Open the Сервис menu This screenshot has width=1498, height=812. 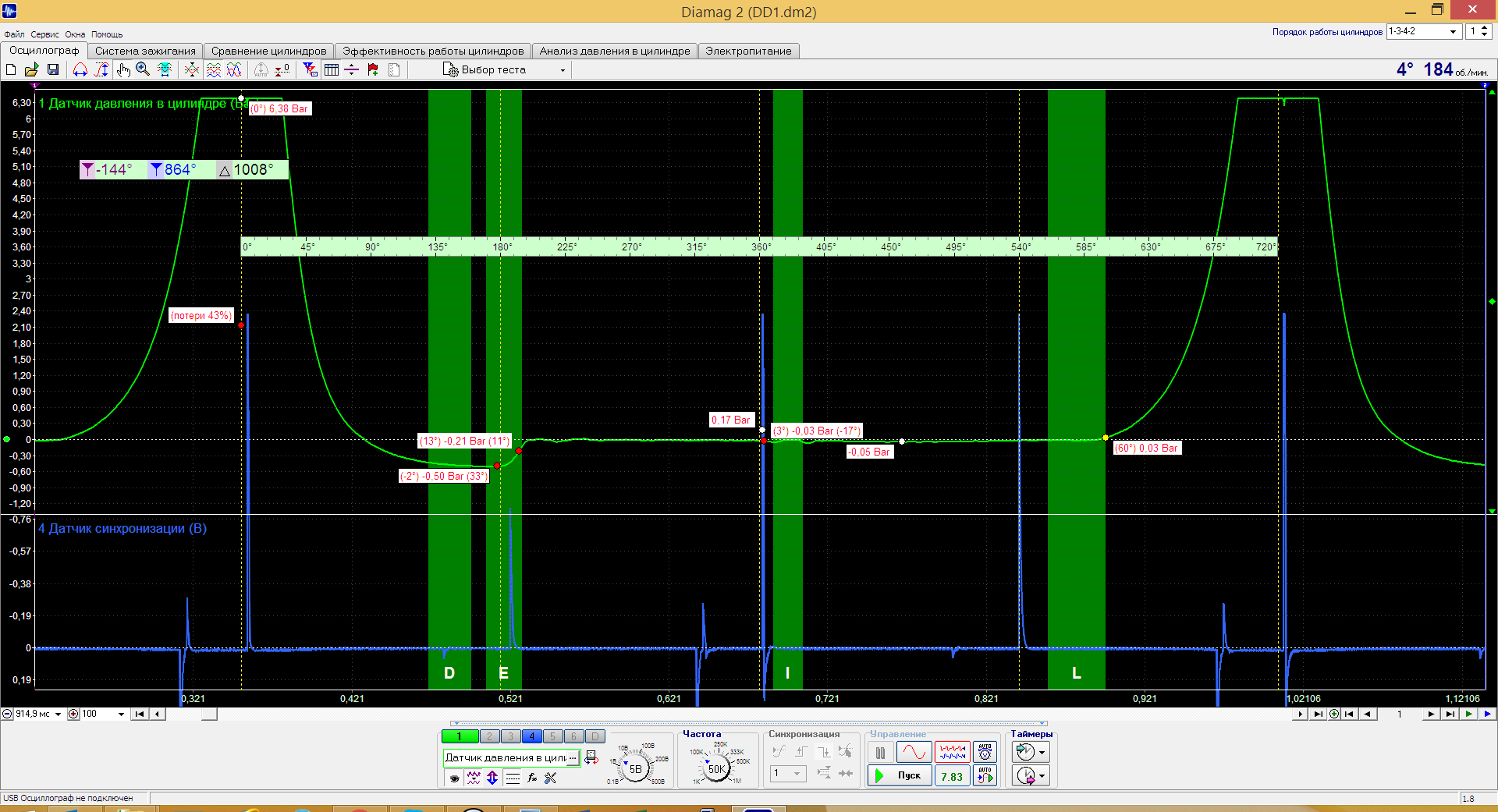tap(44, 34)
